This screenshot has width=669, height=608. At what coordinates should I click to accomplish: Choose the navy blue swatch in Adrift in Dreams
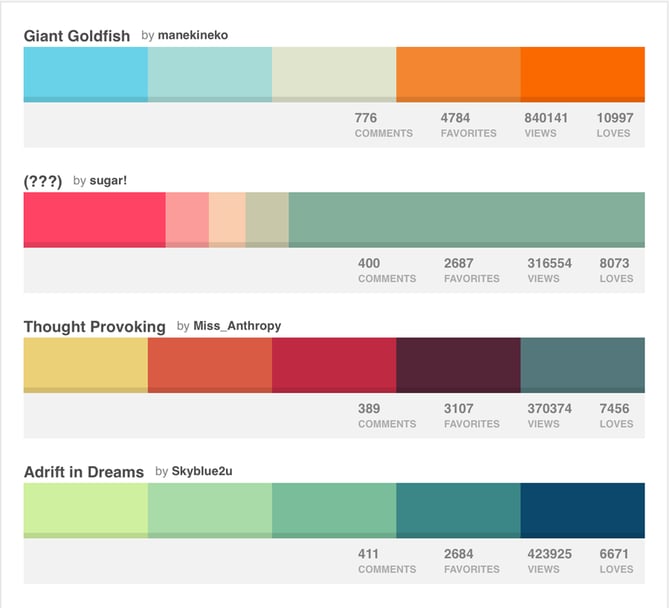[582, 509]
